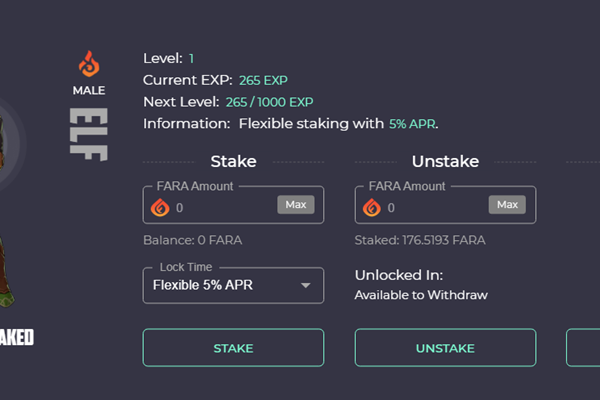Click the partially visible button right of UNSTAKE
600x400 pixels.
pyautogui.click(x=583, y=348)
